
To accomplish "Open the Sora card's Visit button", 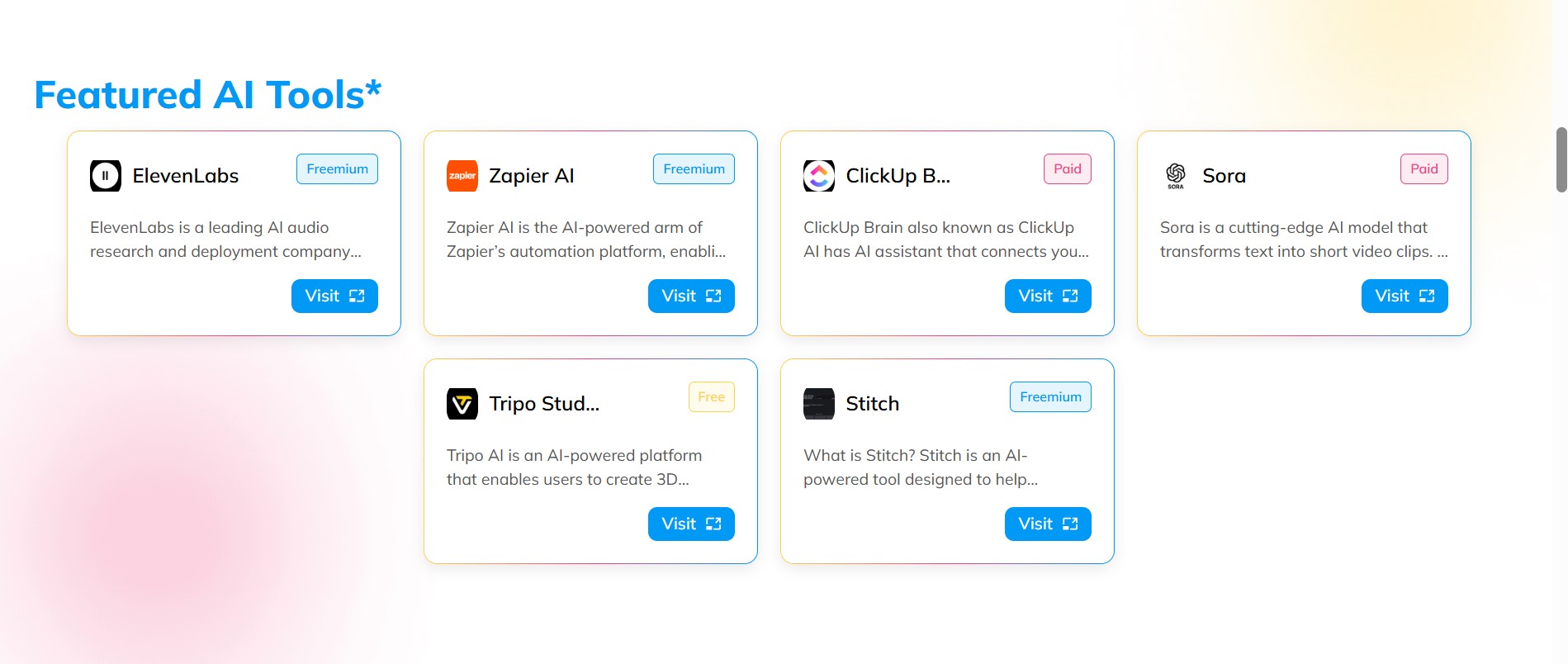I will pyautogui.click(x=1404, y=296).
